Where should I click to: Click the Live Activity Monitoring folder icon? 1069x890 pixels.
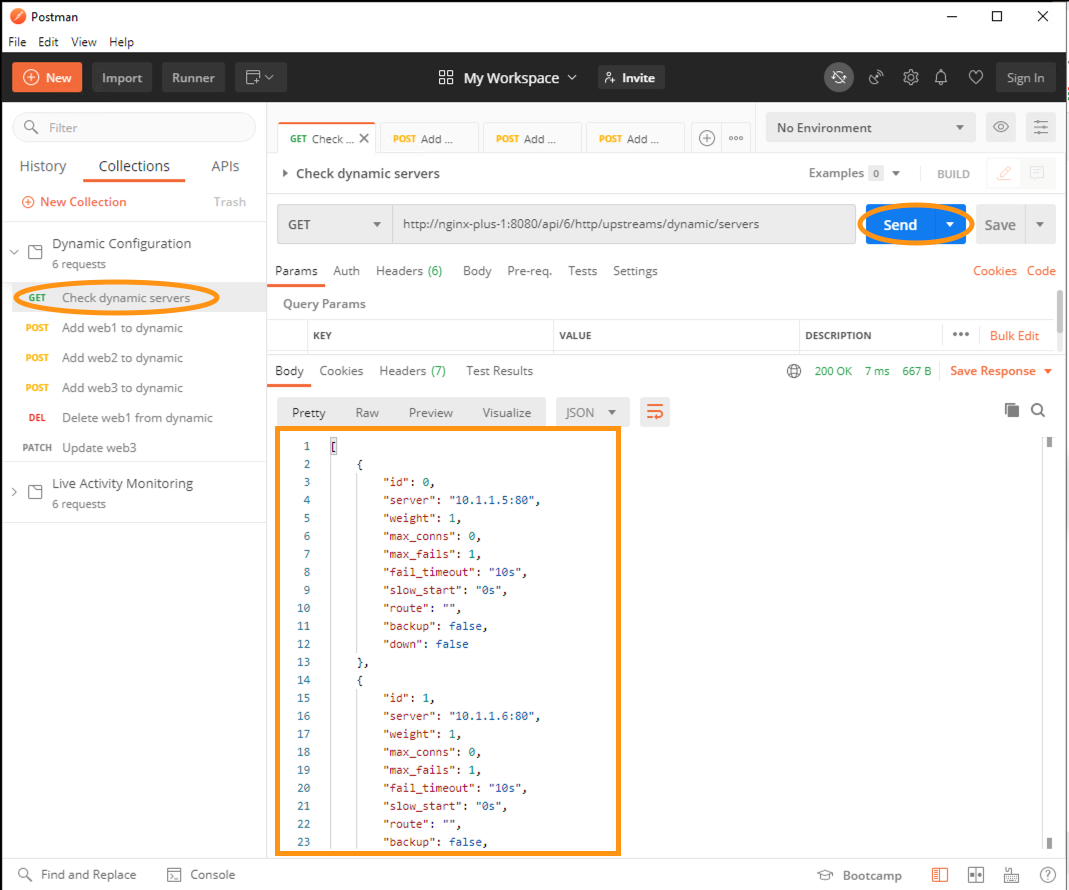pyautogui.click(x=35, y=492)
